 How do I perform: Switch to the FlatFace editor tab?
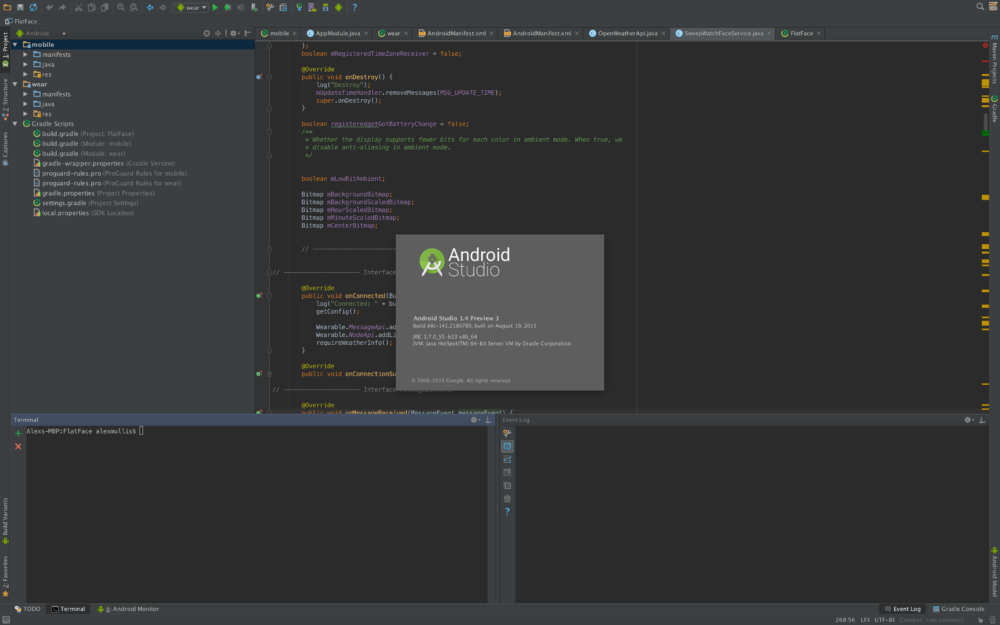800,31
